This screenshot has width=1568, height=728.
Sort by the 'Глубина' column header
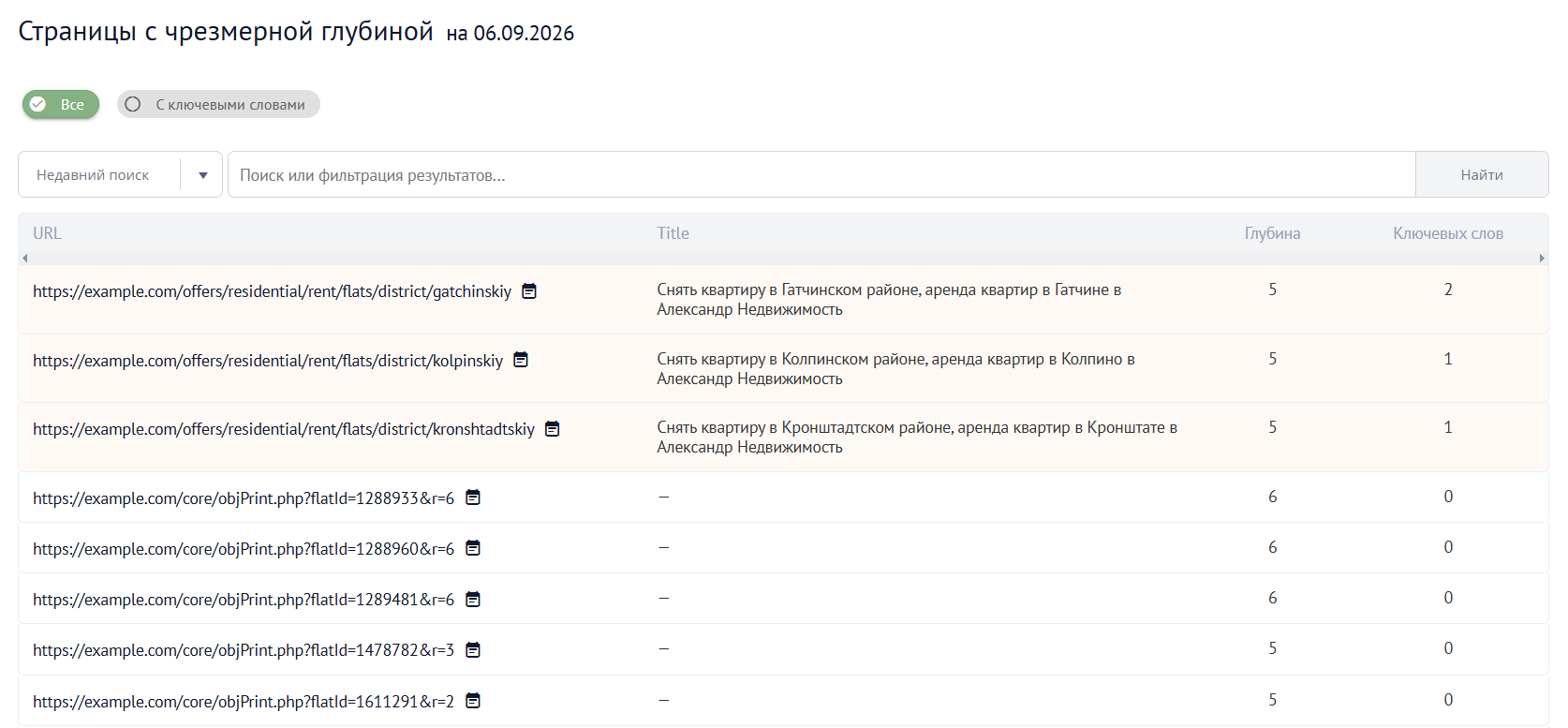(x=1272, y=233)
